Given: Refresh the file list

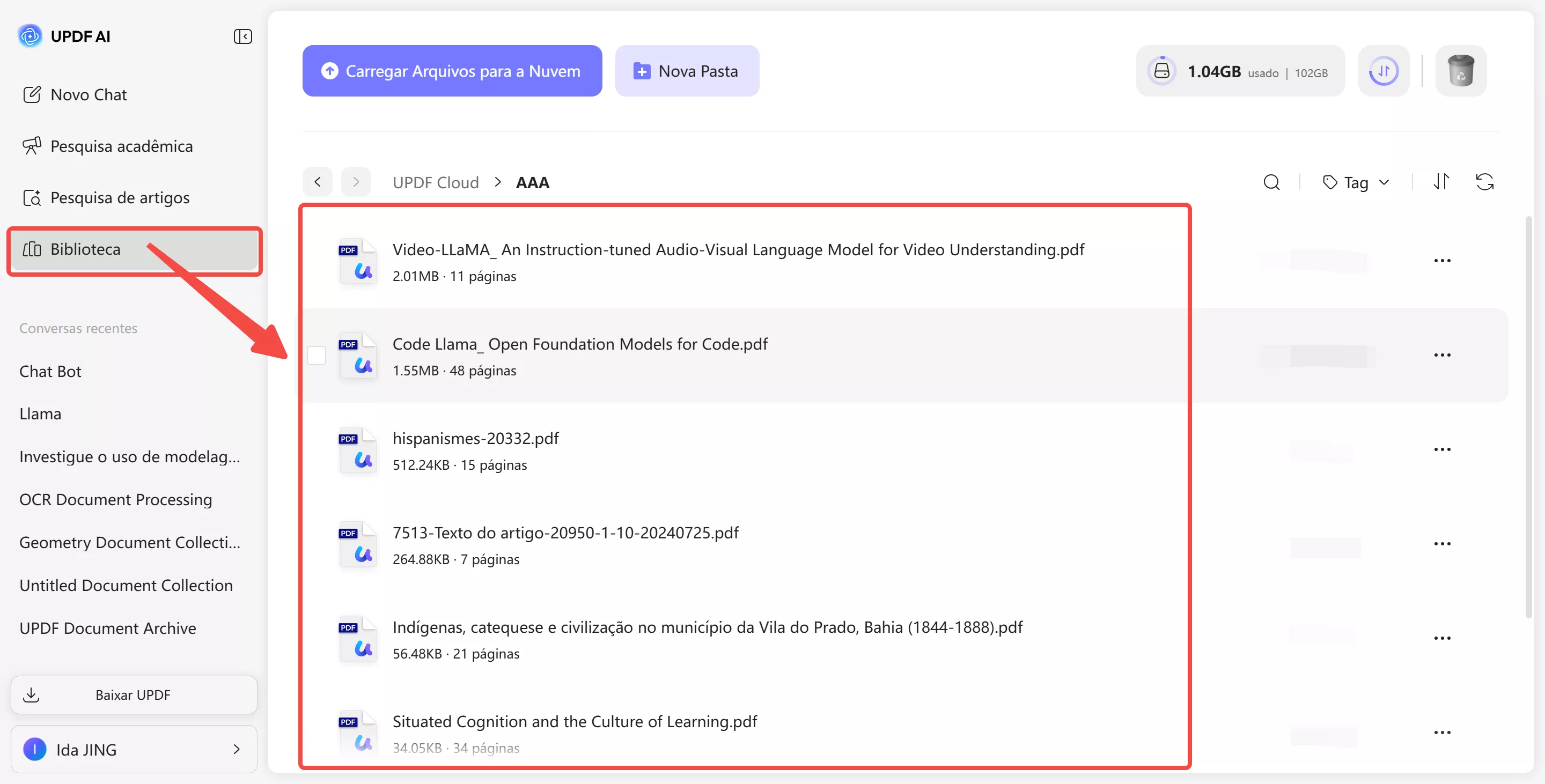Looking at the screenshot, I should point(1484,182).
